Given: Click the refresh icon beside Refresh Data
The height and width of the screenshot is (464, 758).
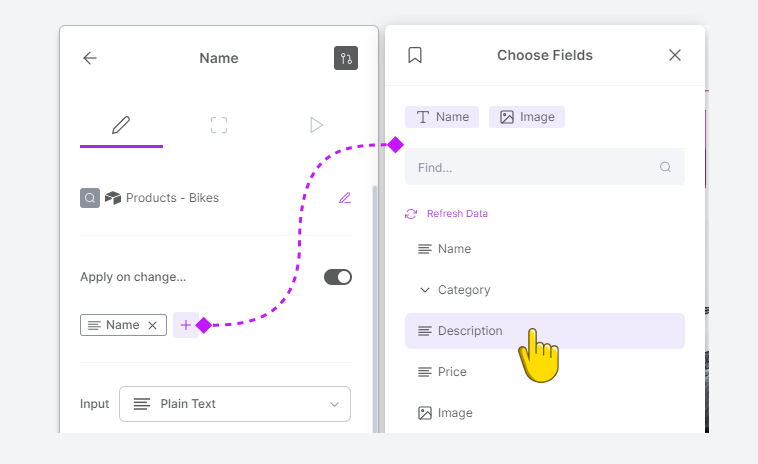Looking at the screenshot, I should (411, 214).
